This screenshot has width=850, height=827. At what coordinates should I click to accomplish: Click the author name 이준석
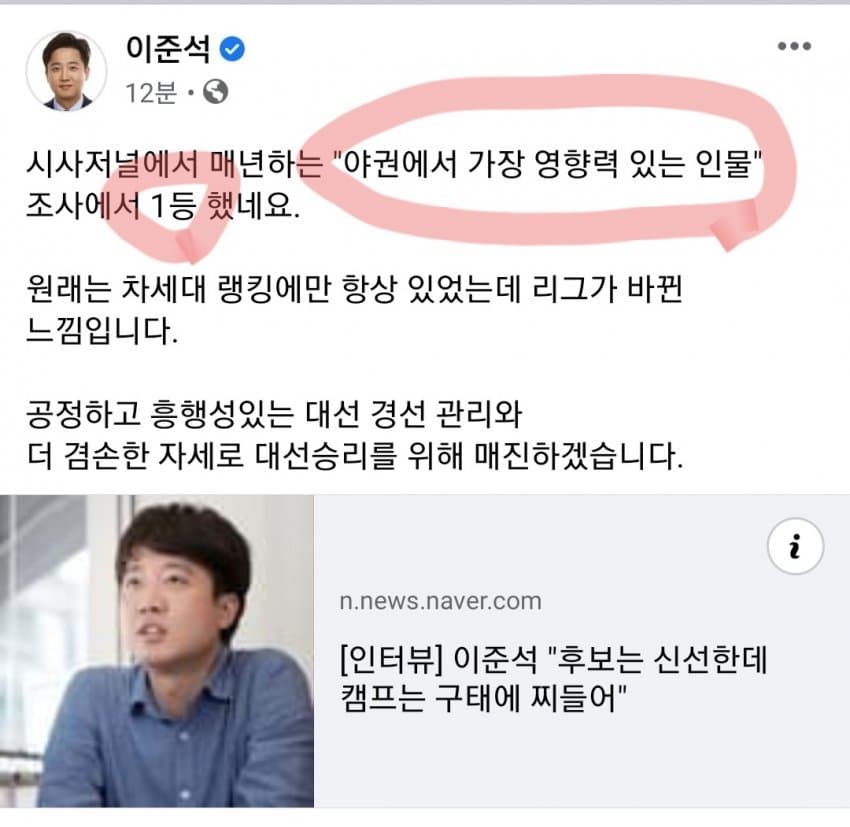(168, 49)
